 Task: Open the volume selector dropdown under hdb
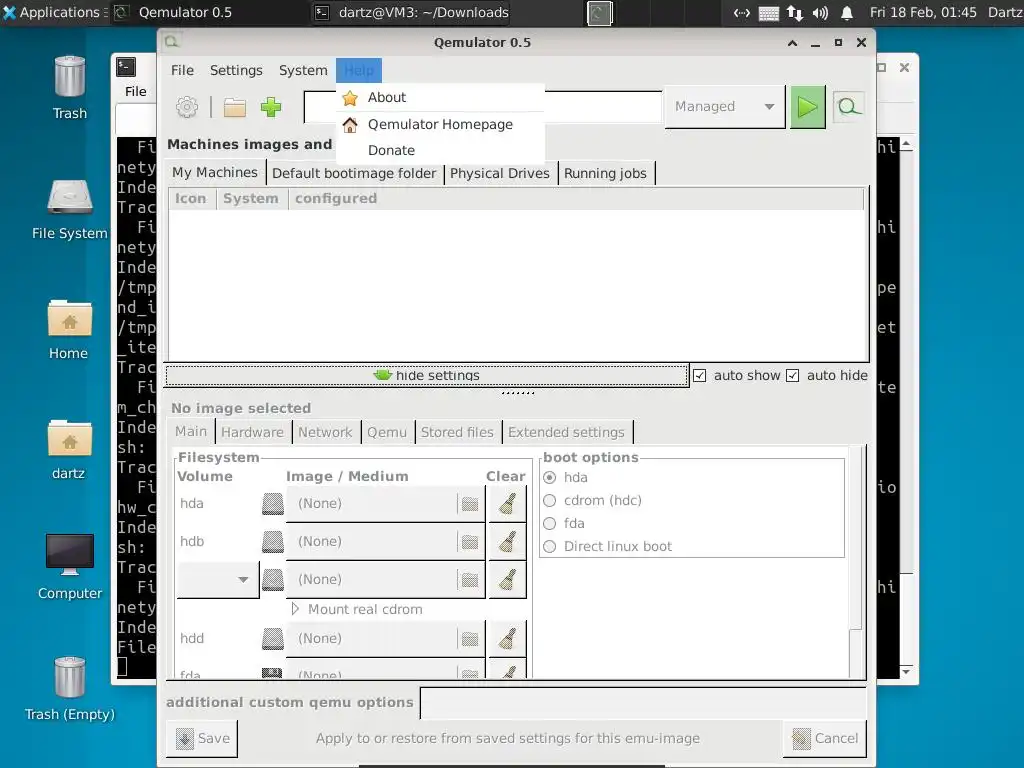[218, 579]
